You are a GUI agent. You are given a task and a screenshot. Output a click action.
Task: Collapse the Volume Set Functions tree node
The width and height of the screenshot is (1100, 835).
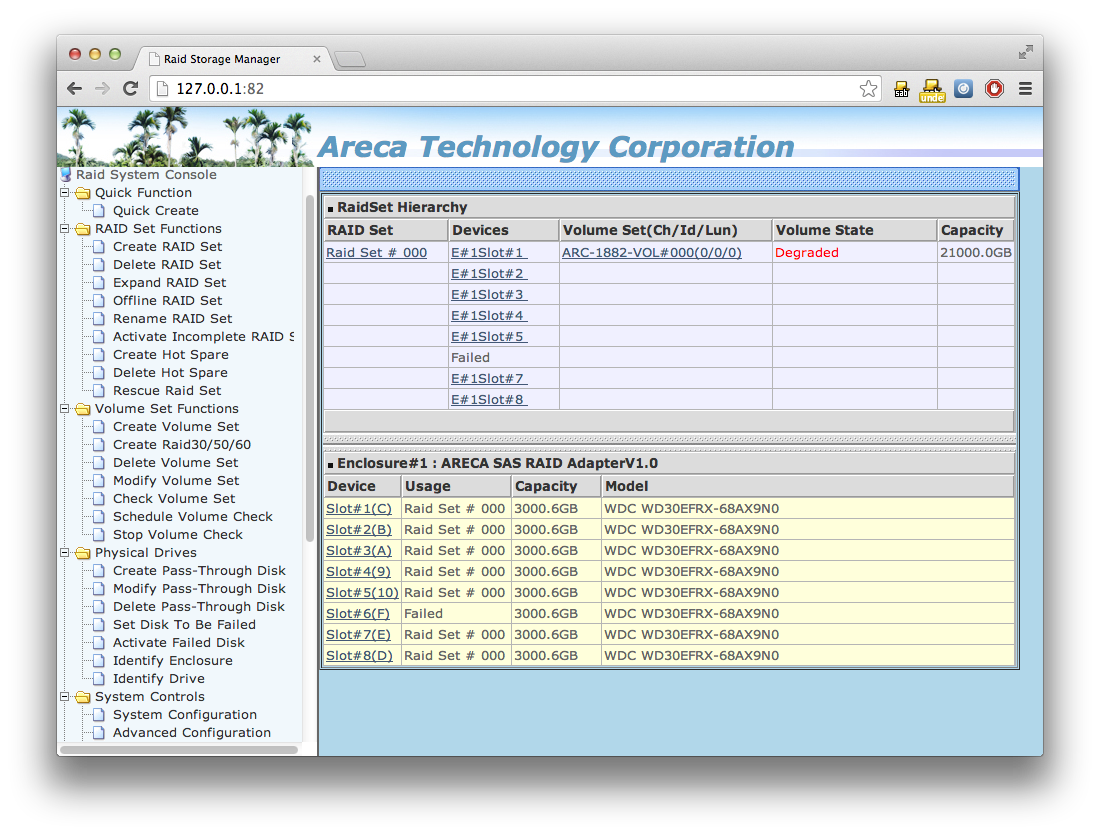[x=65, y=408]
